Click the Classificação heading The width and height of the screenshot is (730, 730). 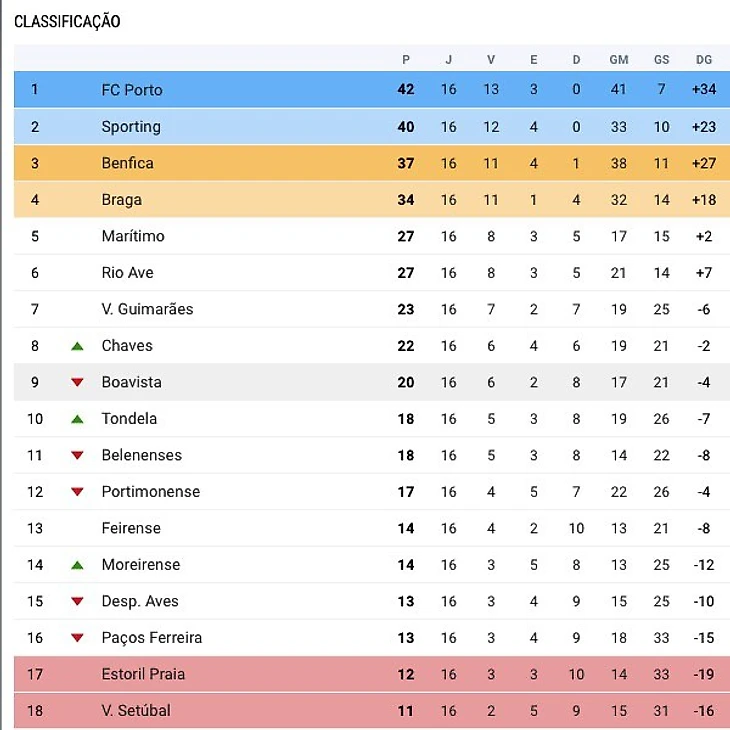(x=67, y=22)
